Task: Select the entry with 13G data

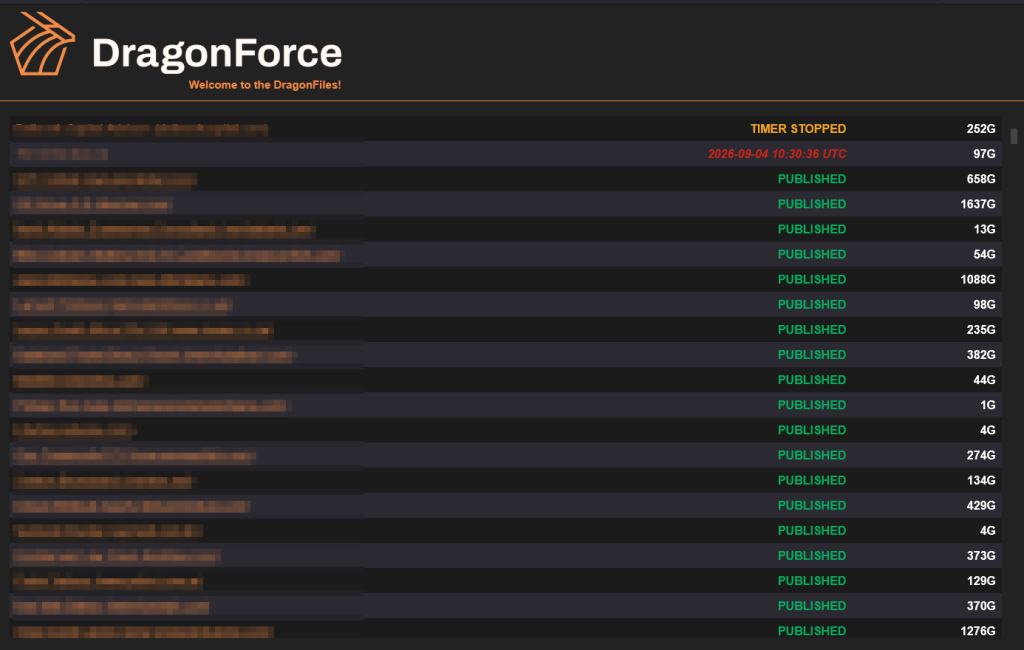Action: tap(505, 229)
